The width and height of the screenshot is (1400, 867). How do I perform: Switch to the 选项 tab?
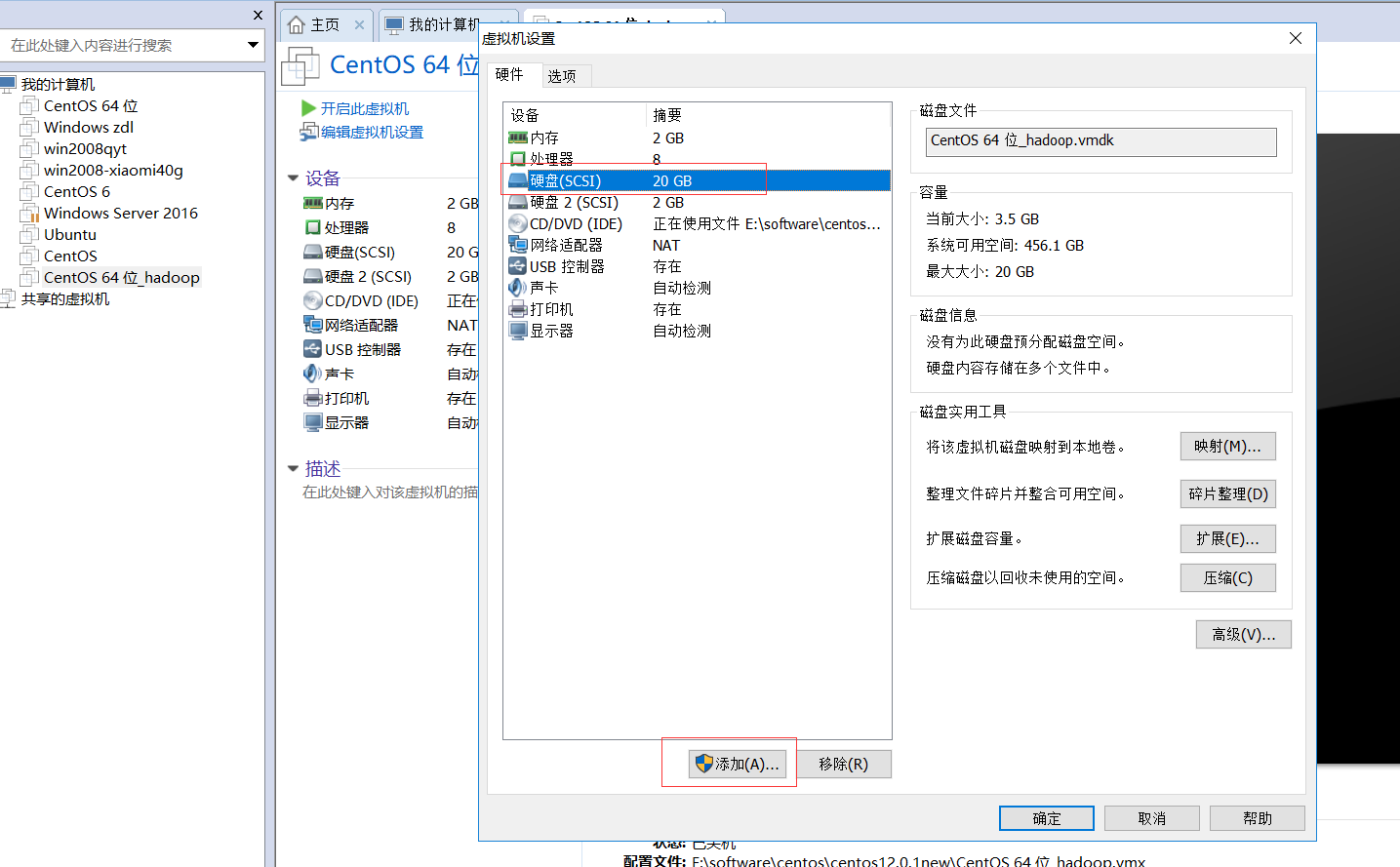(x=562, y=76)
